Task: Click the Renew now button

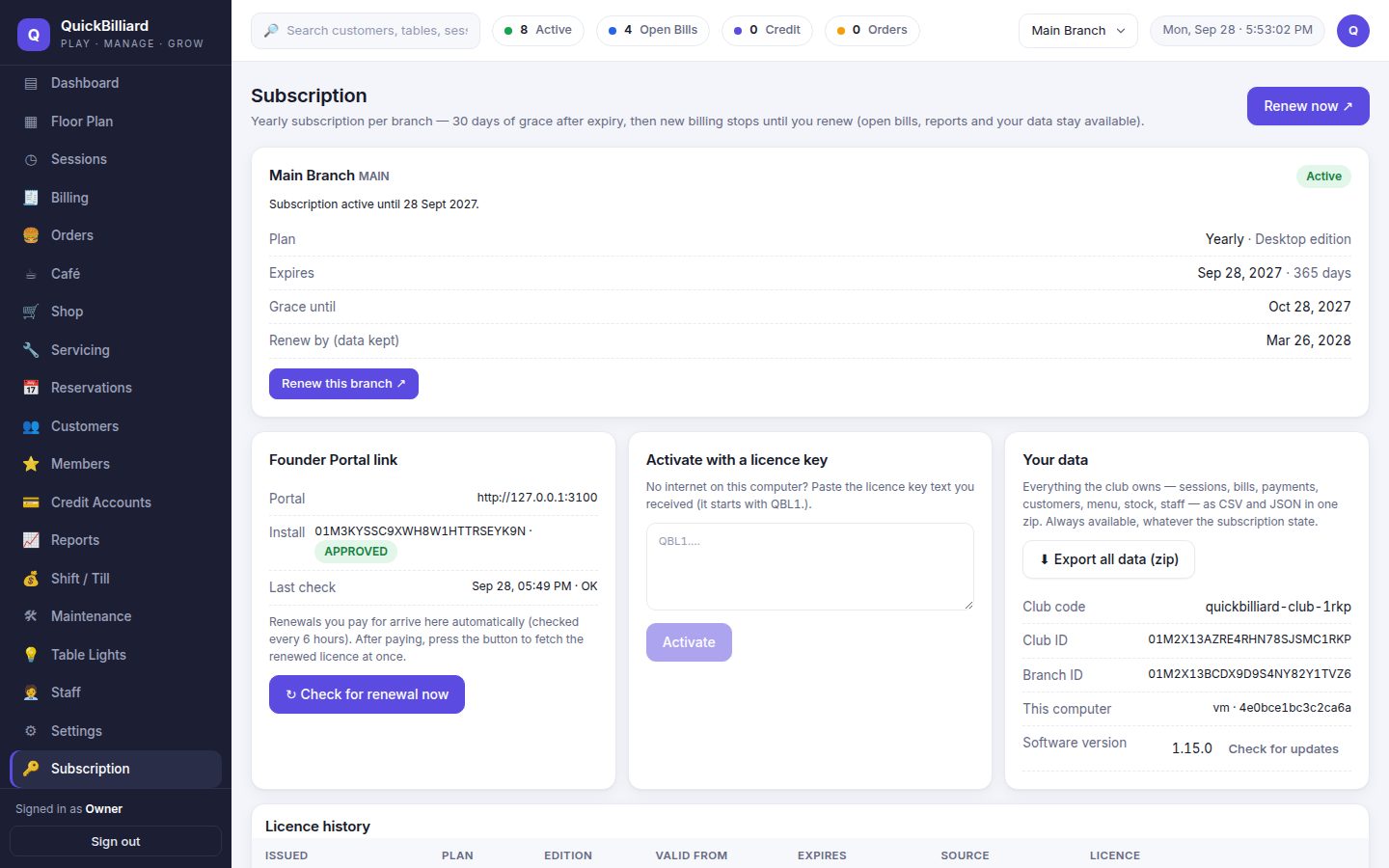Action: click(x=1308, y=106)
